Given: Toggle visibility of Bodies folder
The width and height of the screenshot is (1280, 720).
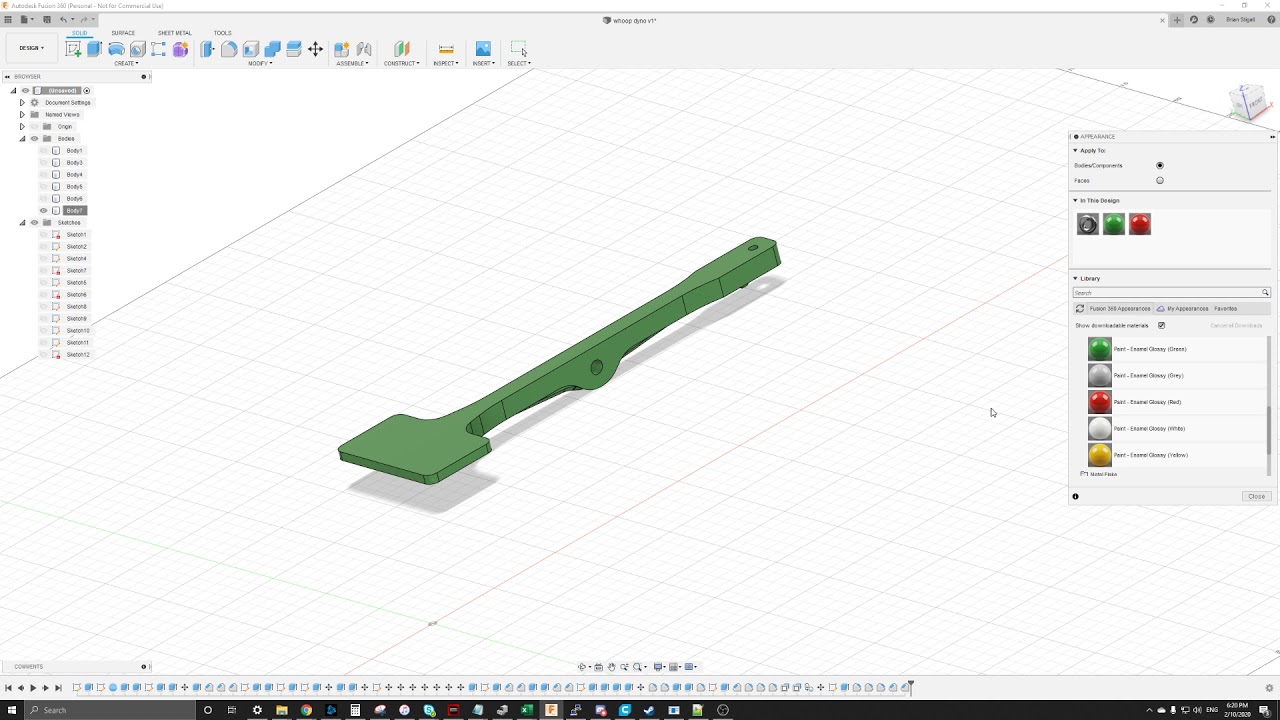Looking at the screenshot, I should point(34,139).
